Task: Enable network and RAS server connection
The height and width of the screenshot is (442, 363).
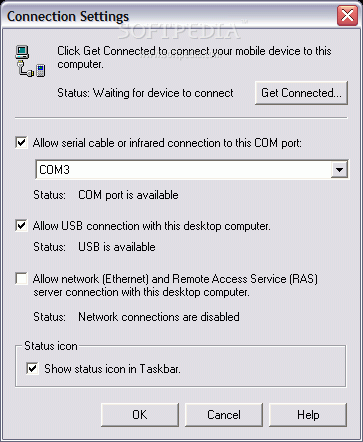Action: tap(22, 278)
